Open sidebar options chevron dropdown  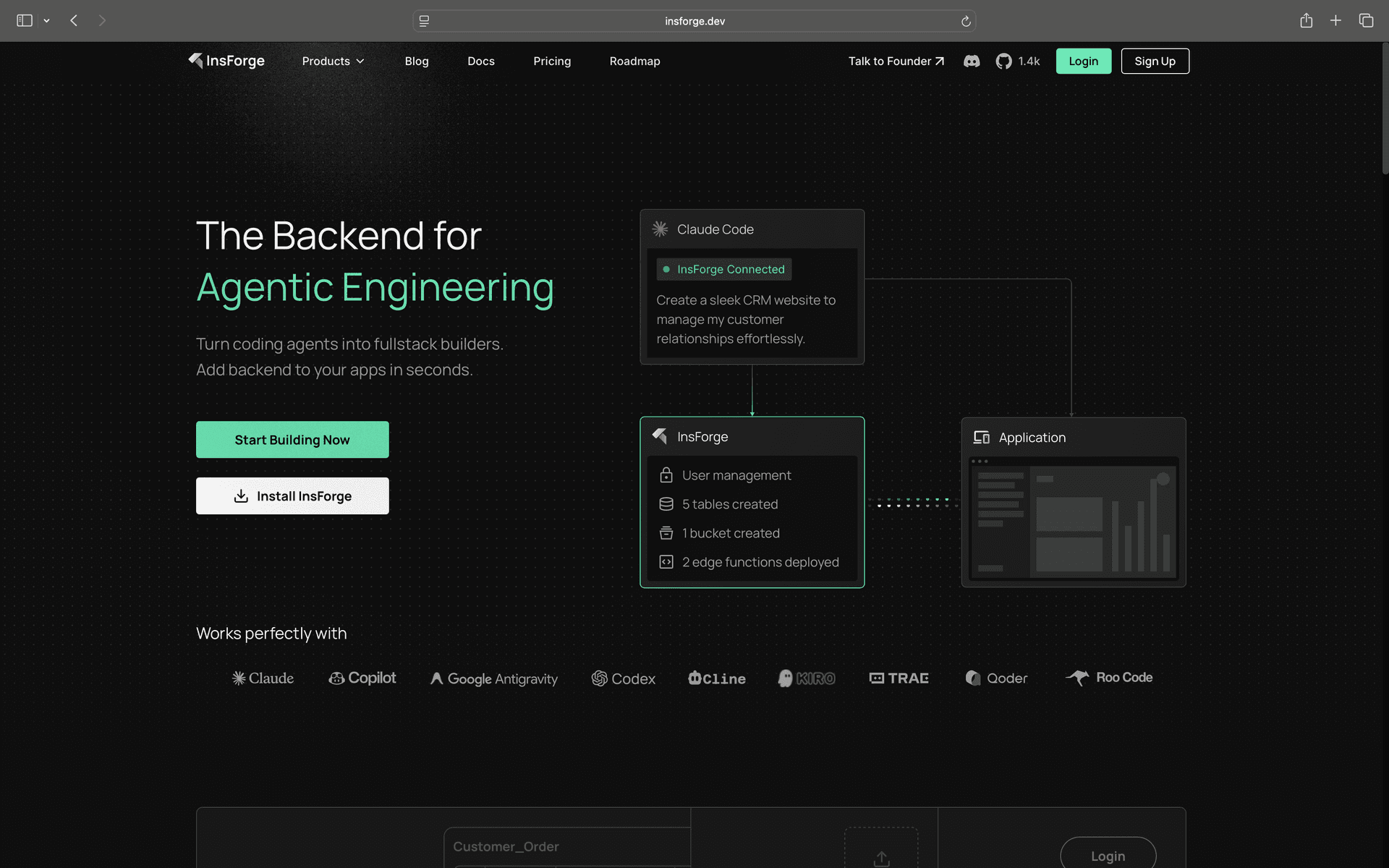(x=46, y=21)
